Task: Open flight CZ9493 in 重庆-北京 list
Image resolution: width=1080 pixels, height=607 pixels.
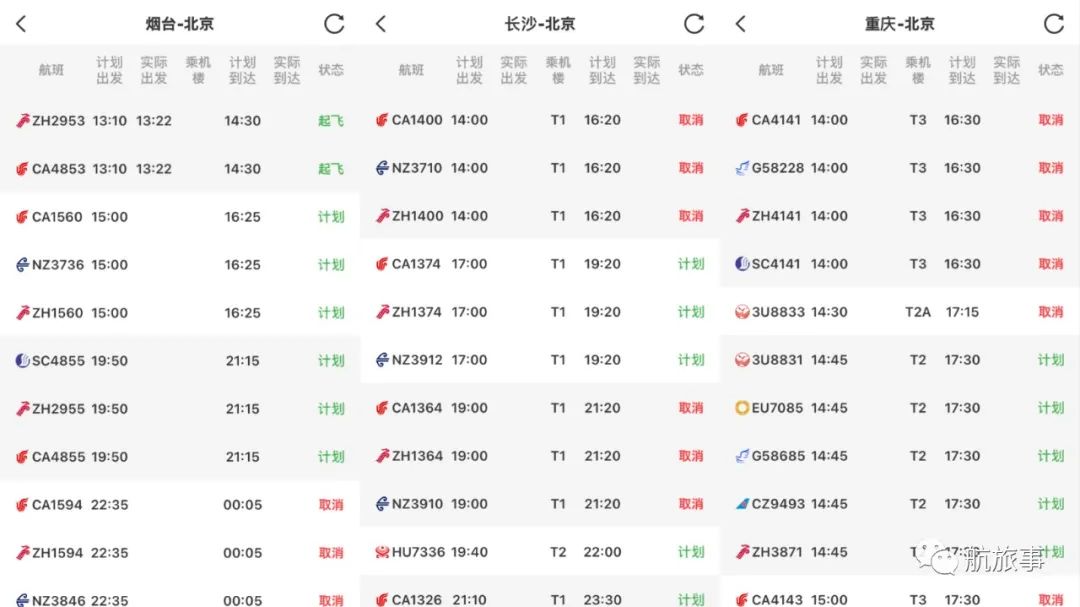Action: coord(778,504)
